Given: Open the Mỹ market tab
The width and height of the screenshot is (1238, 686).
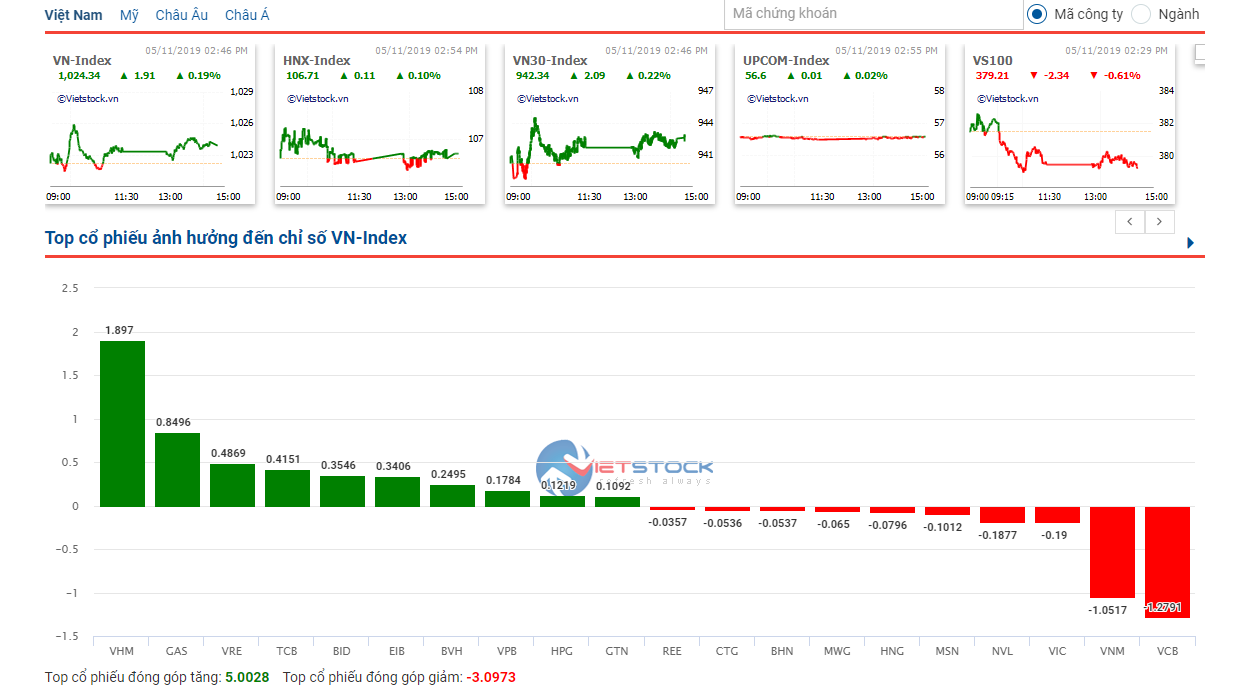Looking at the screenshot, I should pos(129,15).
